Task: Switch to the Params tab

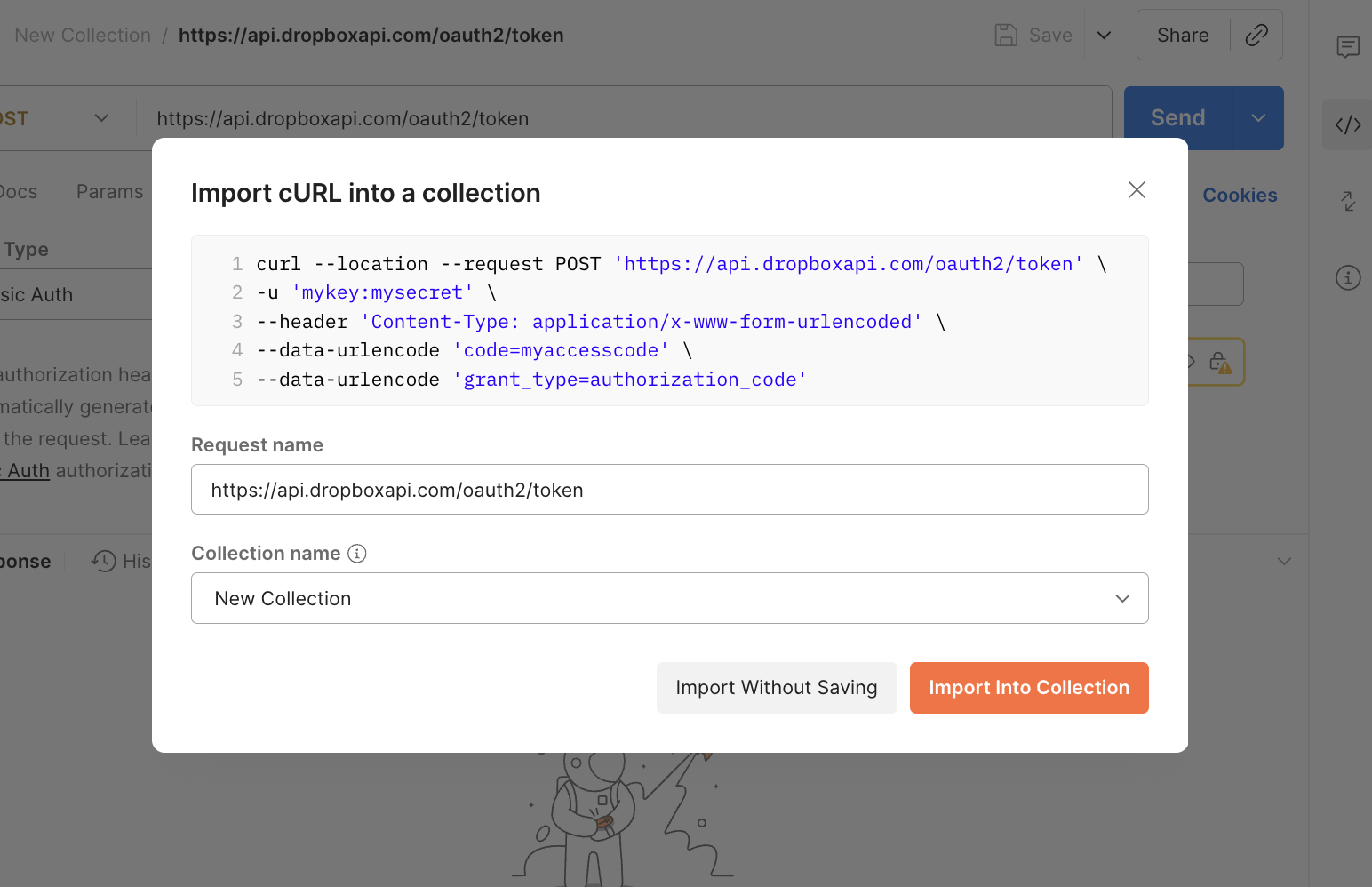Action: pos(109,192)
